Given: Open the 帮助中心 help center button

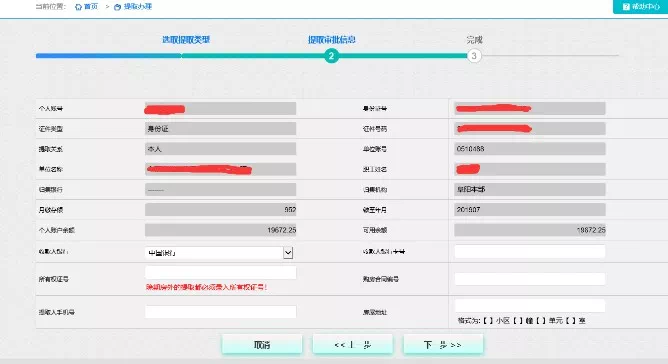Looking at the screenshot, I should [640, 6].
